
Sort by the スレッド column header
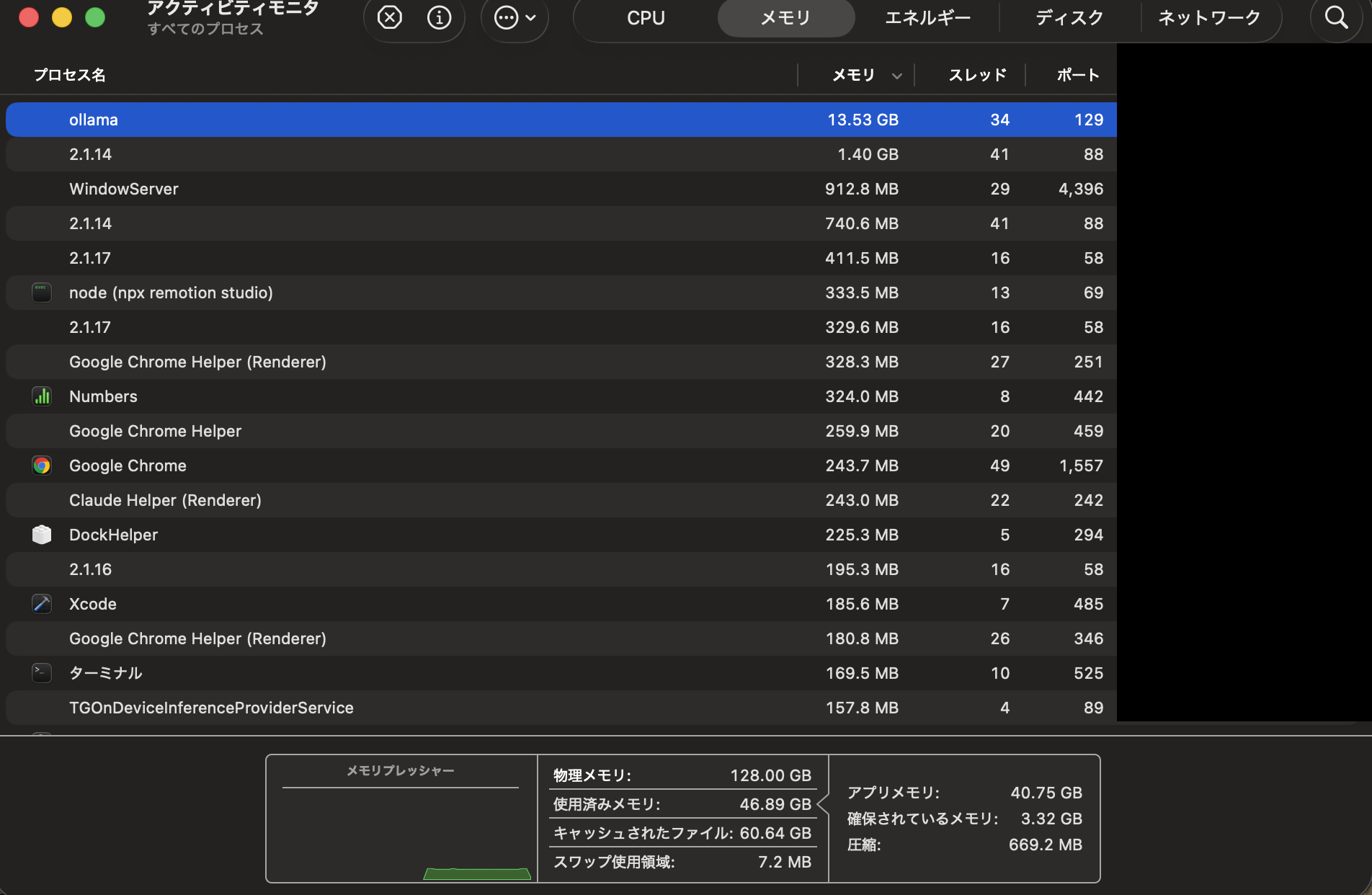[x=977, y=75]
